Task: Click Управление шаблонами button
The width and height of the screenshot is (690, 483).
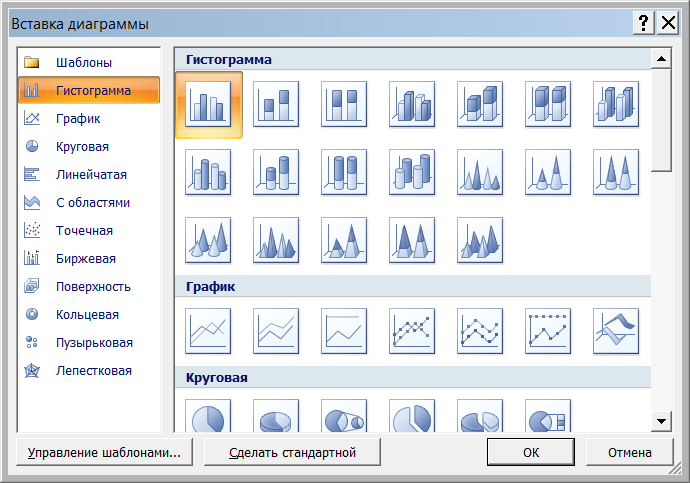Action: point(104,452)
